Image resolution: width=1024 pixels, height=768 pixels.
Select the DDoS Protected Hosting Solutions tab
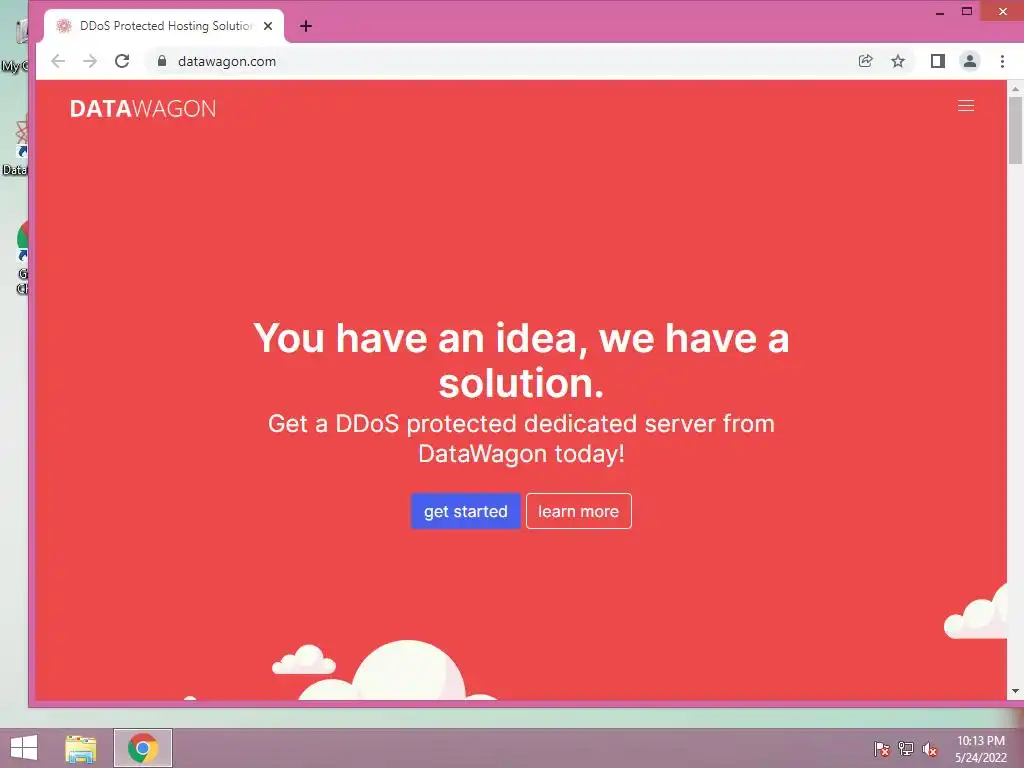click(164, 26)
